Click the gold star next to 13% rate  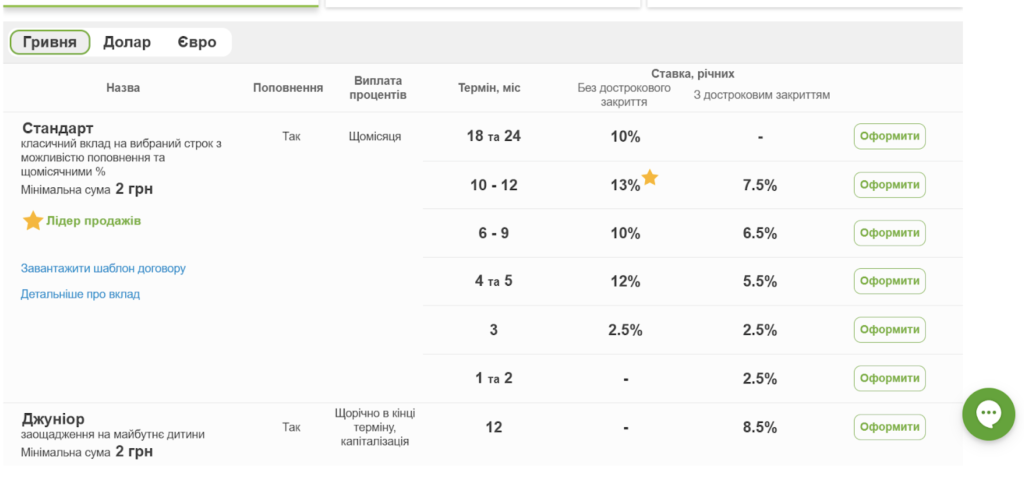650,177
